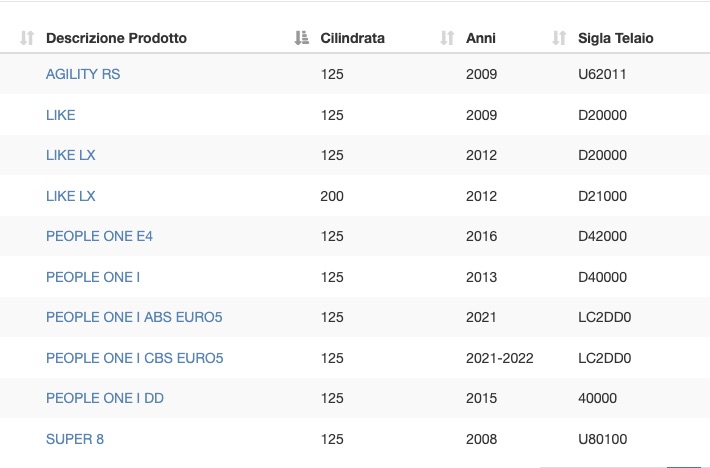Image resolution: width=710 pixels, height=468 pixels.
Task: Select the D21000 frame code cell
Action: pos(602,196)
